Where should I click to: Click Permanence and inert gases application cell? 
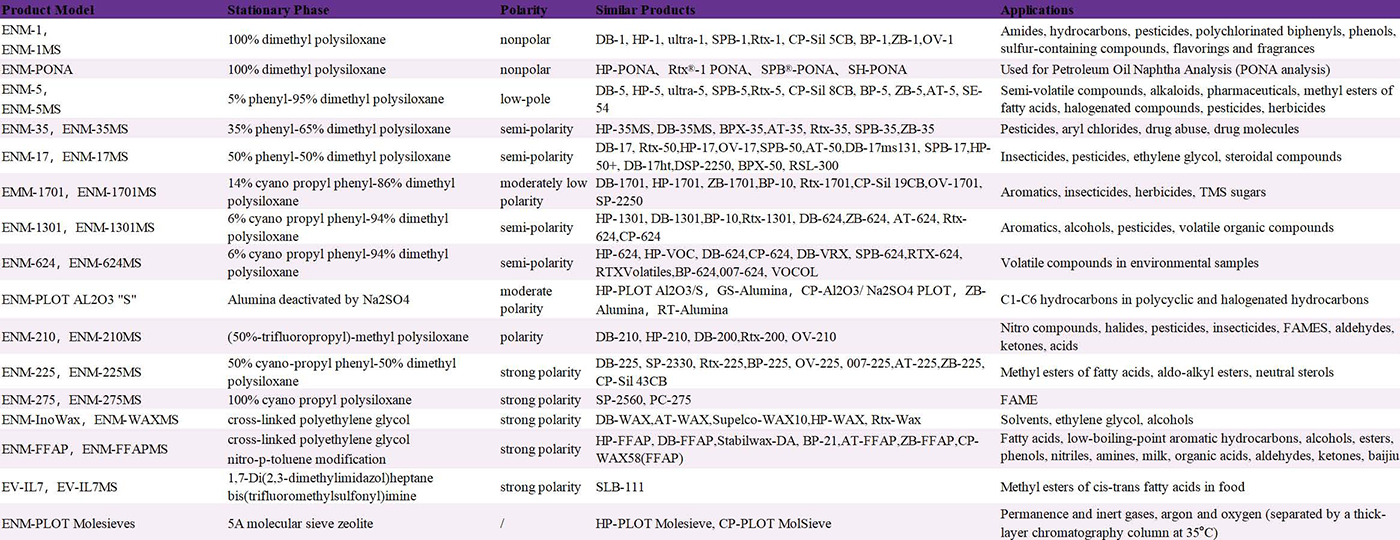click(1195, 523)
